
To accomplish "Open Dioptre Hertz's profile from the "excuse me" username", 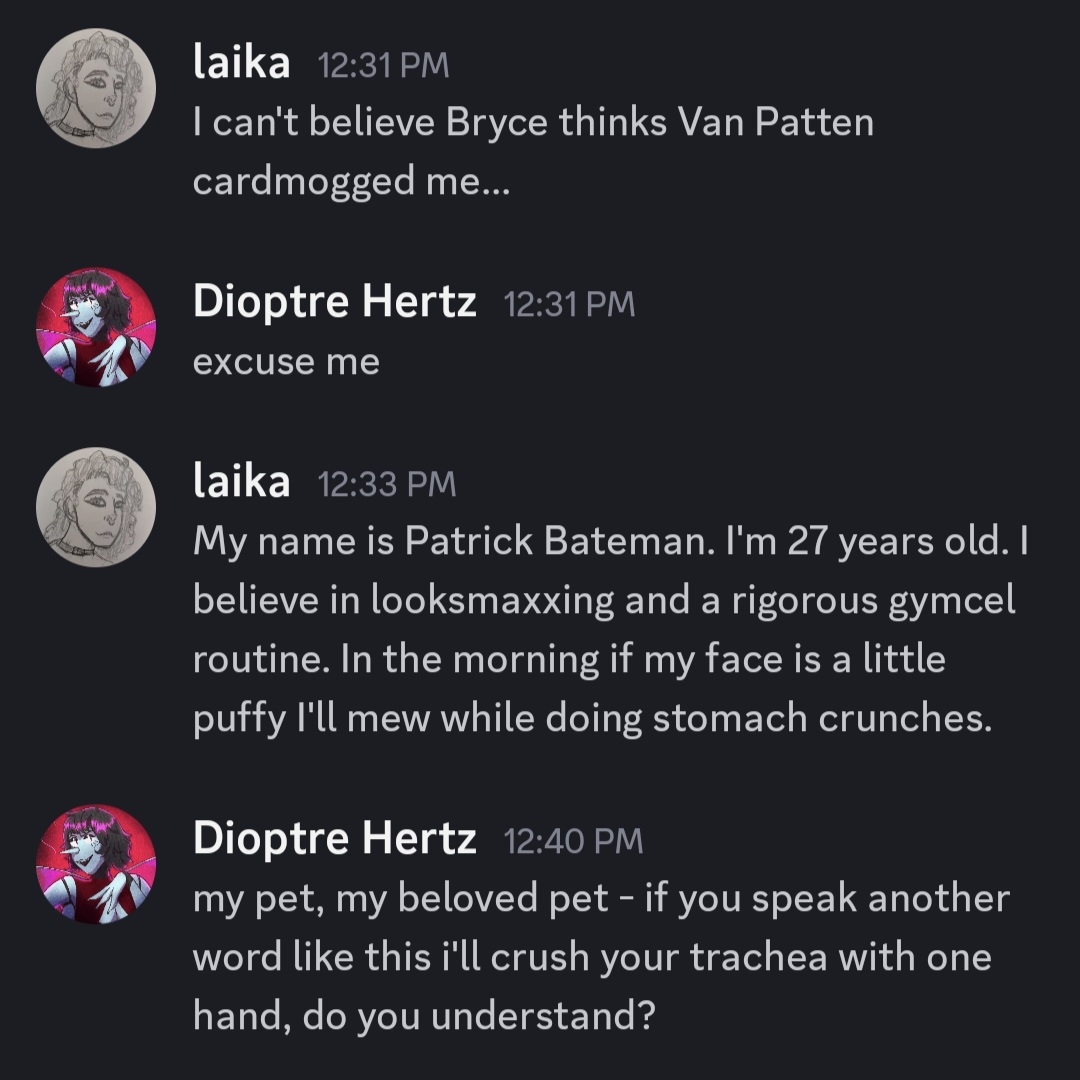I will (x=334, y=301).
